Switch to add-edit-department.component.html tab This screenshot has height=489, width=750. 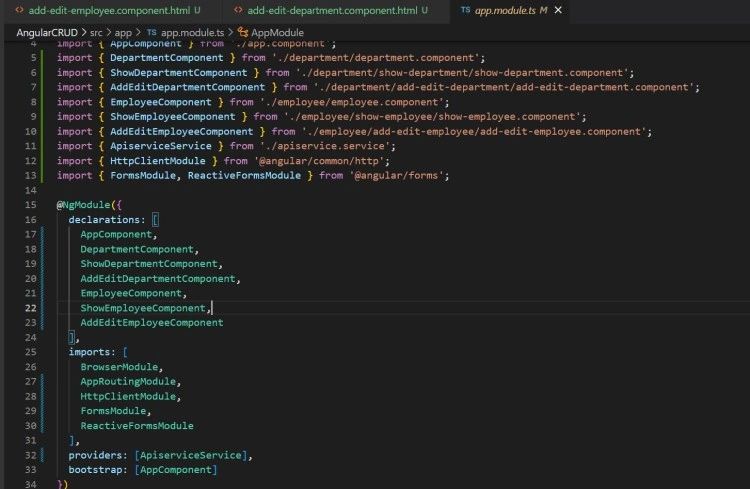[332, 10]
